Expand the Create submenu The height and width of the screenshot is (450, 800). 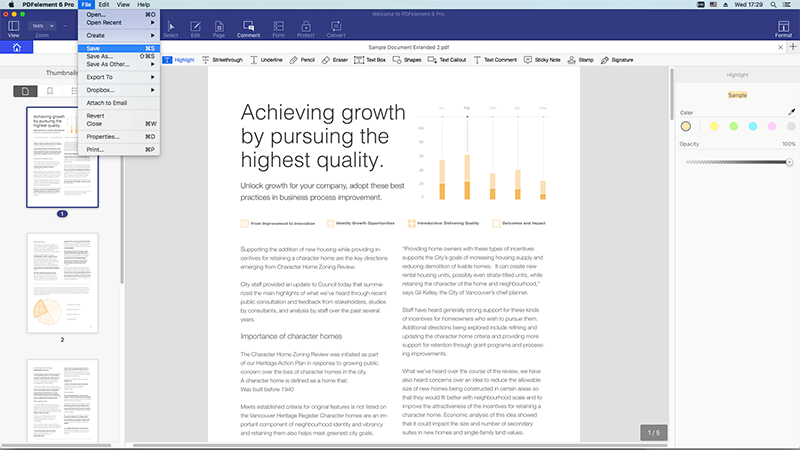point(119,36)
